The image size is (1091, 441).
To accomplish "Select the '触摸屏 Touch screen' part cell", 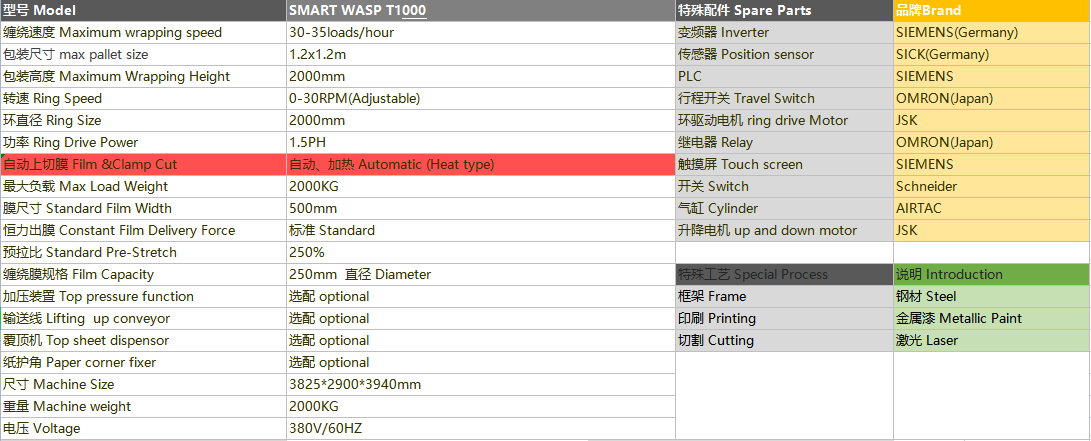I will [783, 165].
